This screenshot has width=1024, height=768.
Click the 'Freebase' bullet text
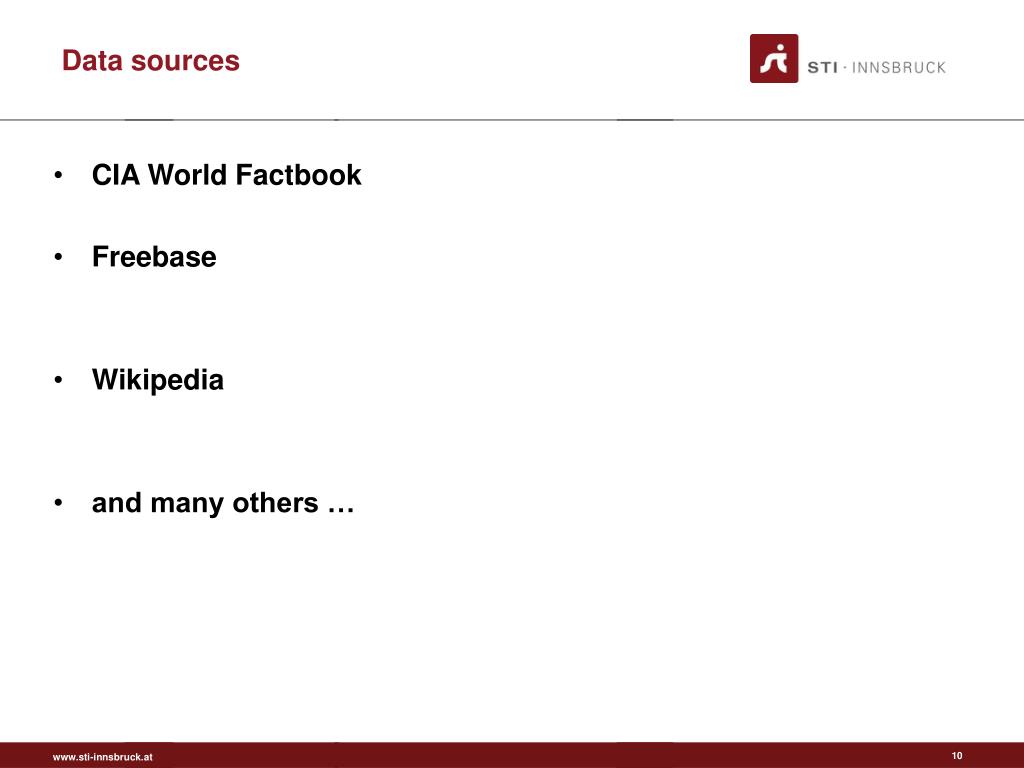tap(154, 257)
